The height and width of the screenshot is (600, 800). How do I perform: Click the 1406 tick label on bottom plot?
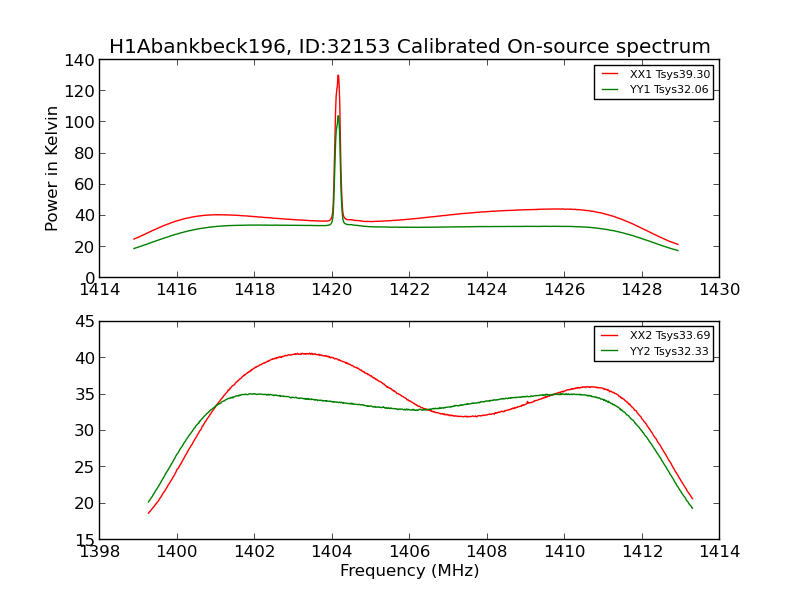point(410,552)
